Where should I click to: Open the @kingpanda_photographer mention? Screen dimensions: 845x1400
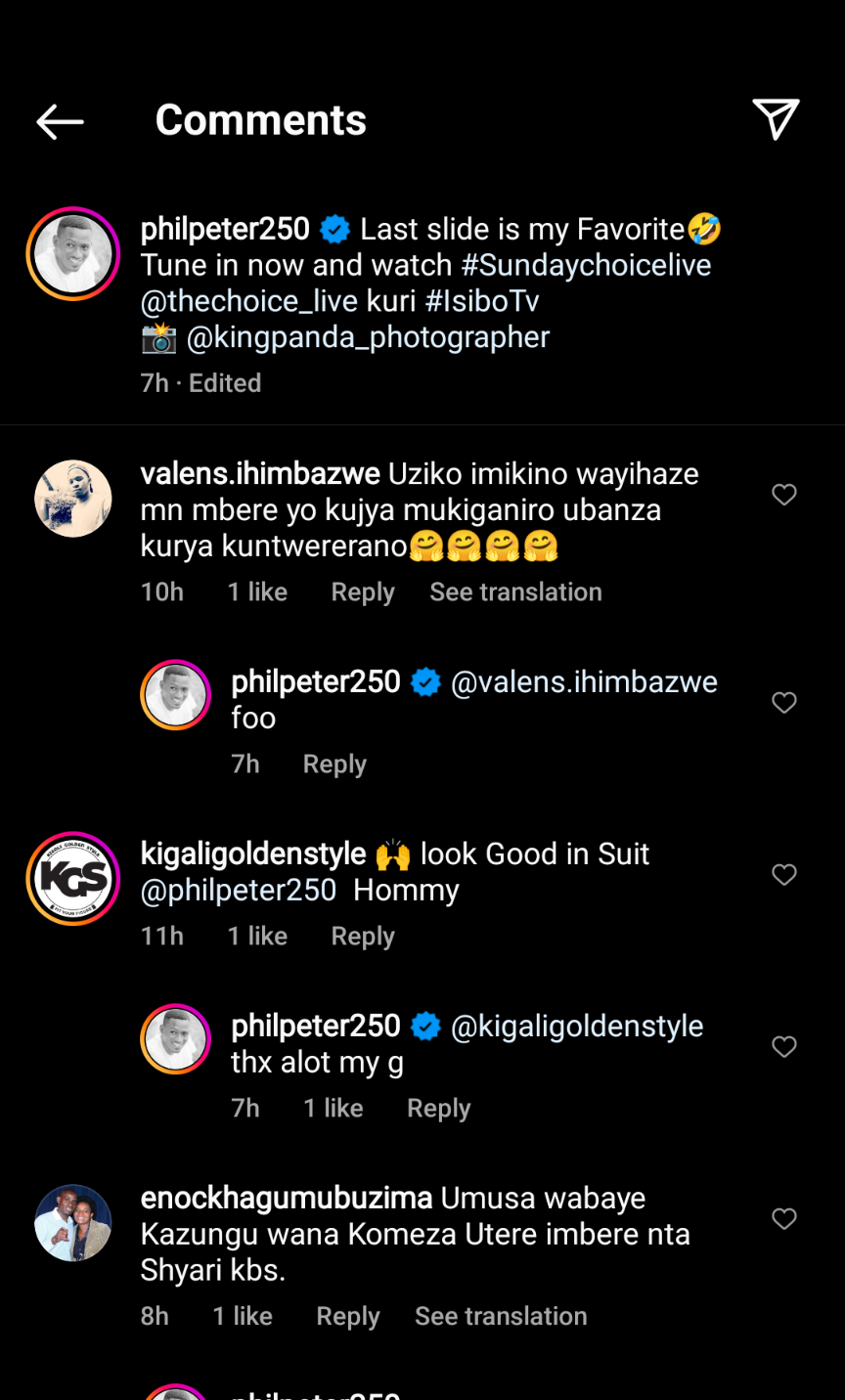click(x=368, y=338)
